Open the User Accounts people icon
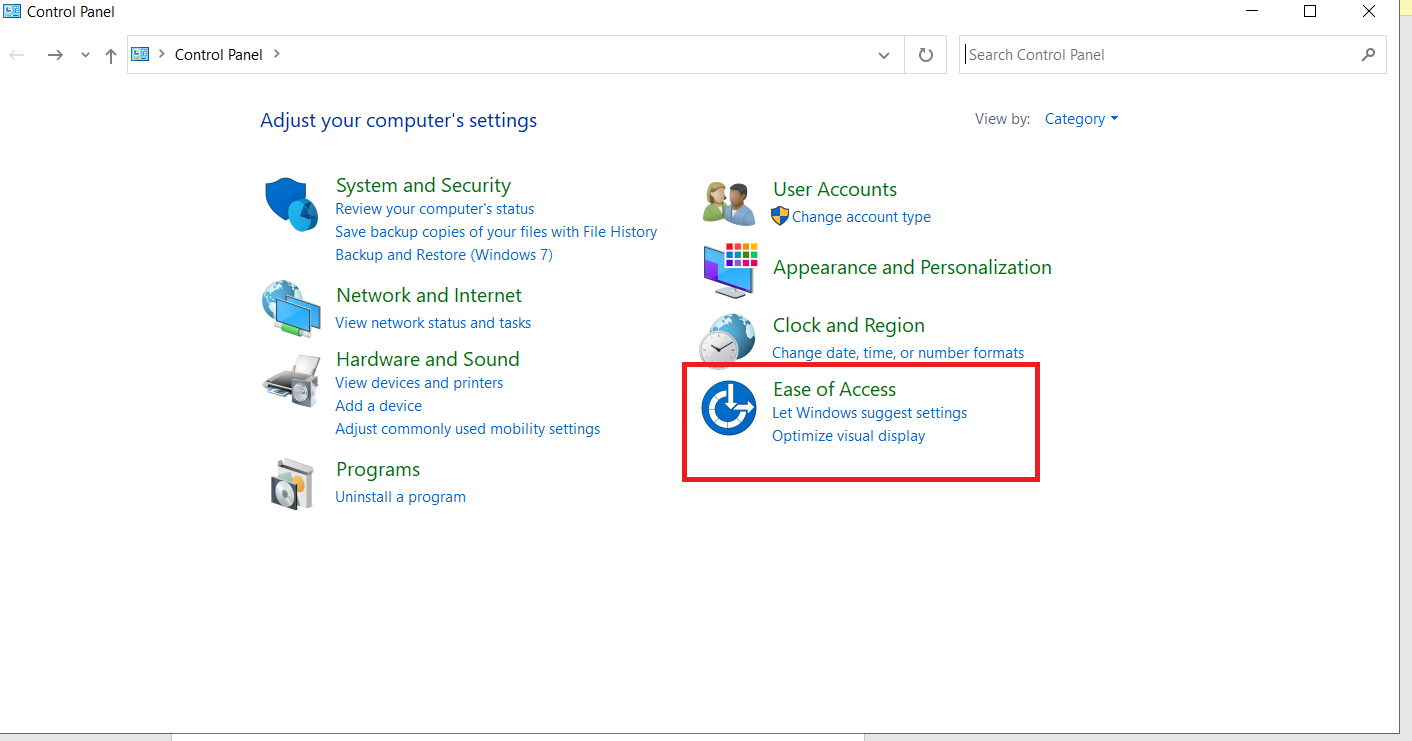Screen dimensions: 1412x741 coord(728,203)
